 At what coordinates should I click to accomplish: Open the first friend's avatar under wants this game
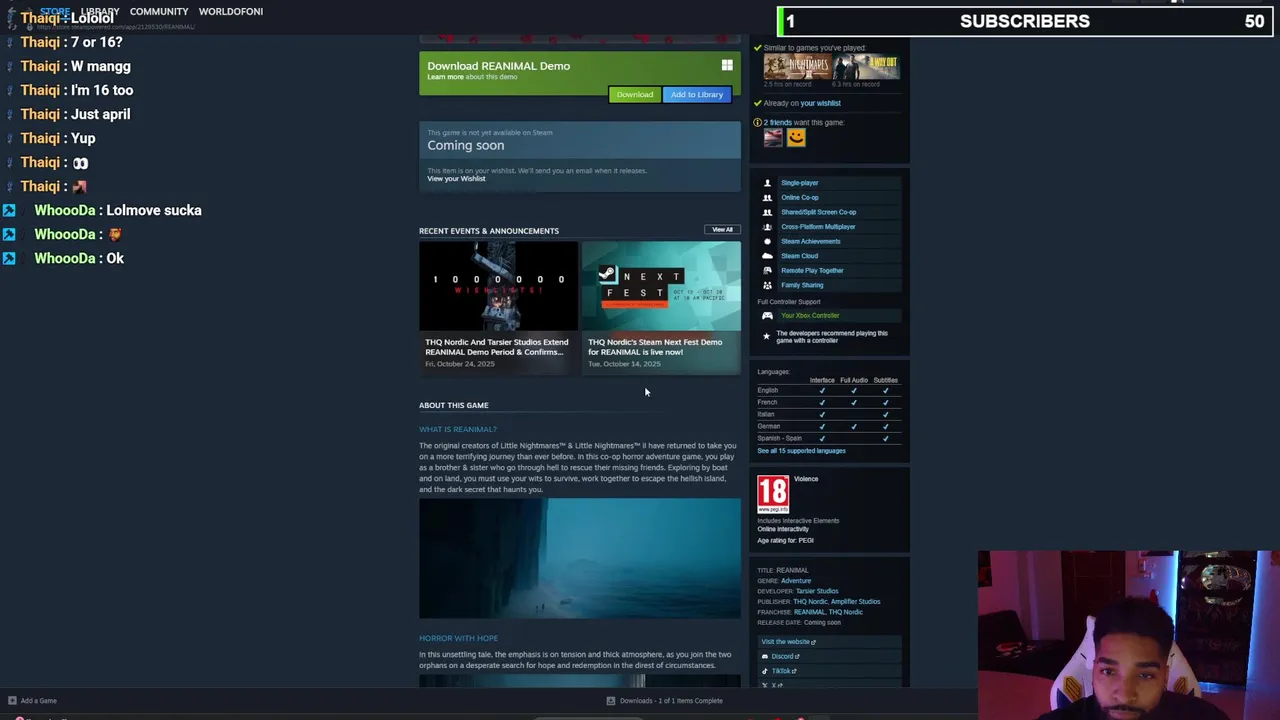[x=773, y=138]
